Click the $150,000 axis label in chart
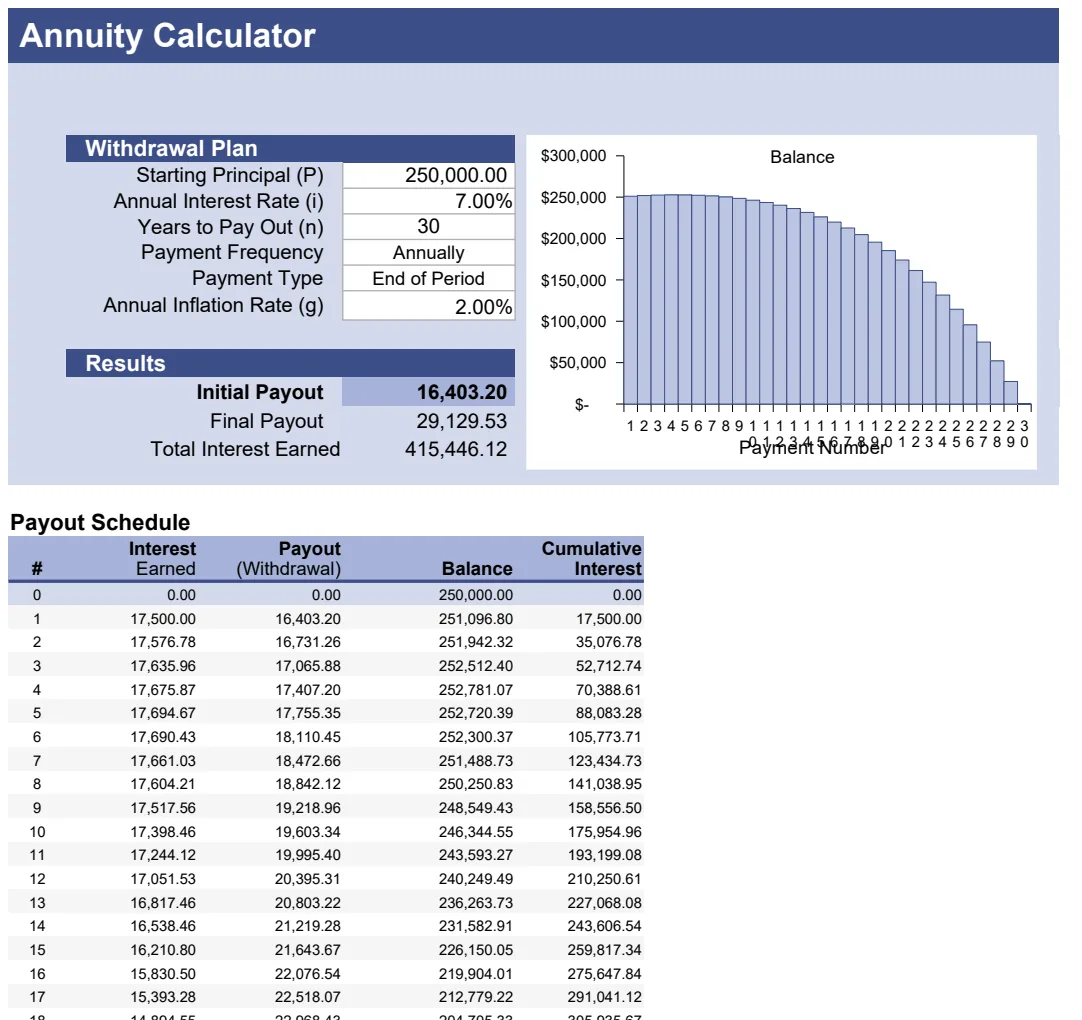The width and height of the screenshot is (1082, 1020). pos(573,280)
